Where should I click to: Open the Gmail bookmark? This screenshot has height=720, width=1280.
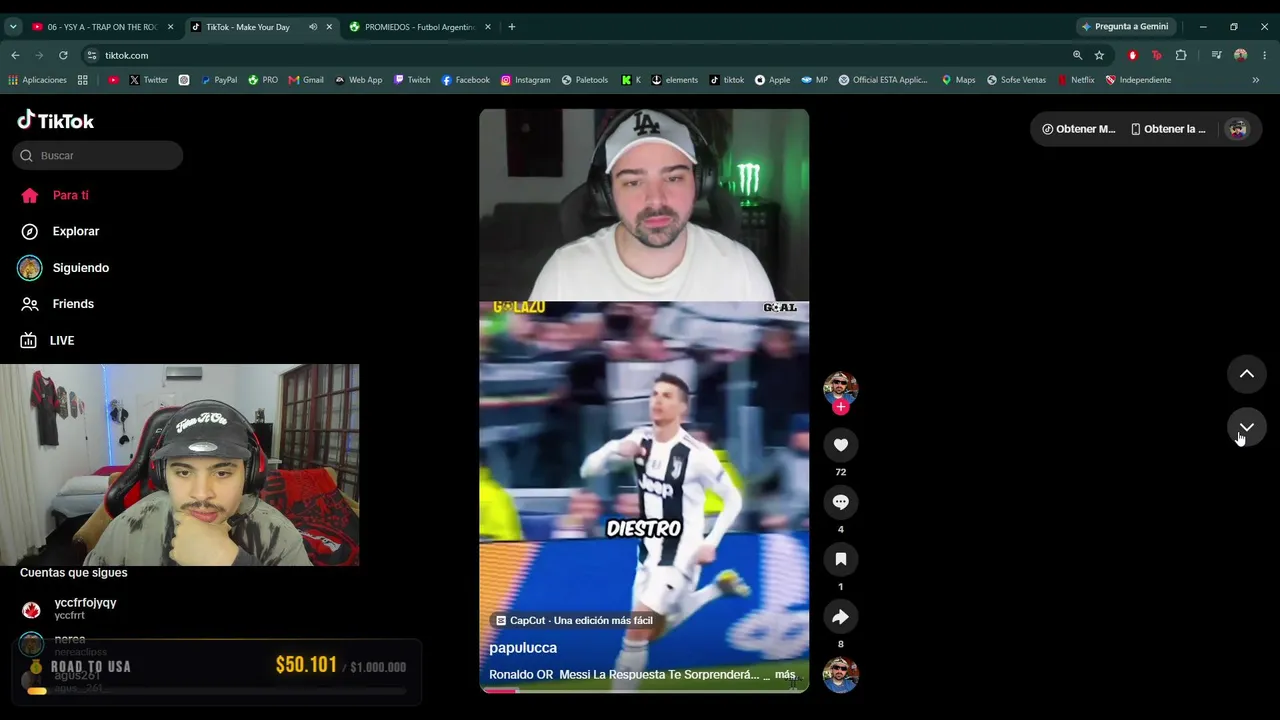(306, 80)
